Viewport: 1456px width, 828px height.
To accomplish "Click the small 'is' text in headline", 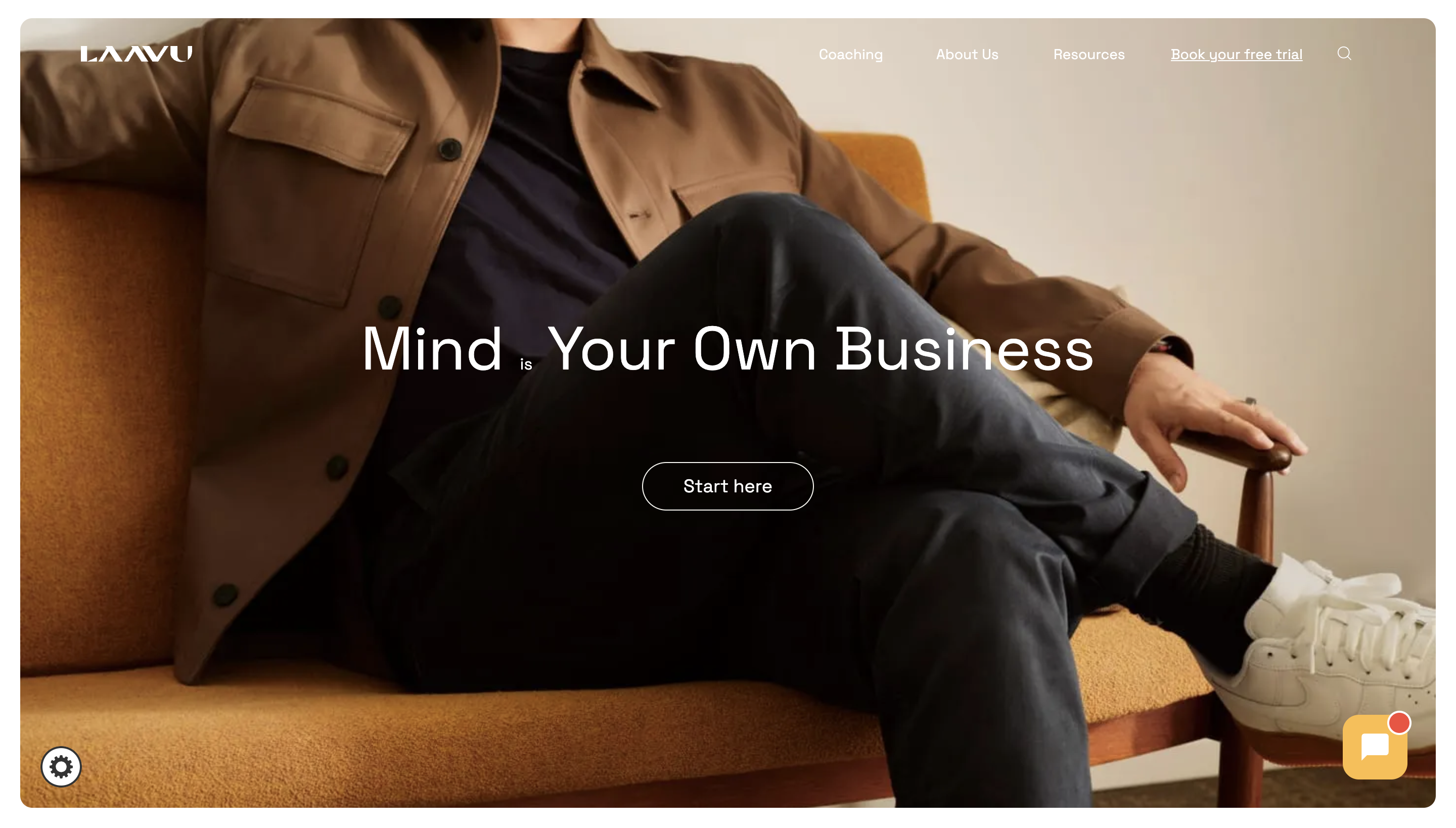I will point(526,364).
